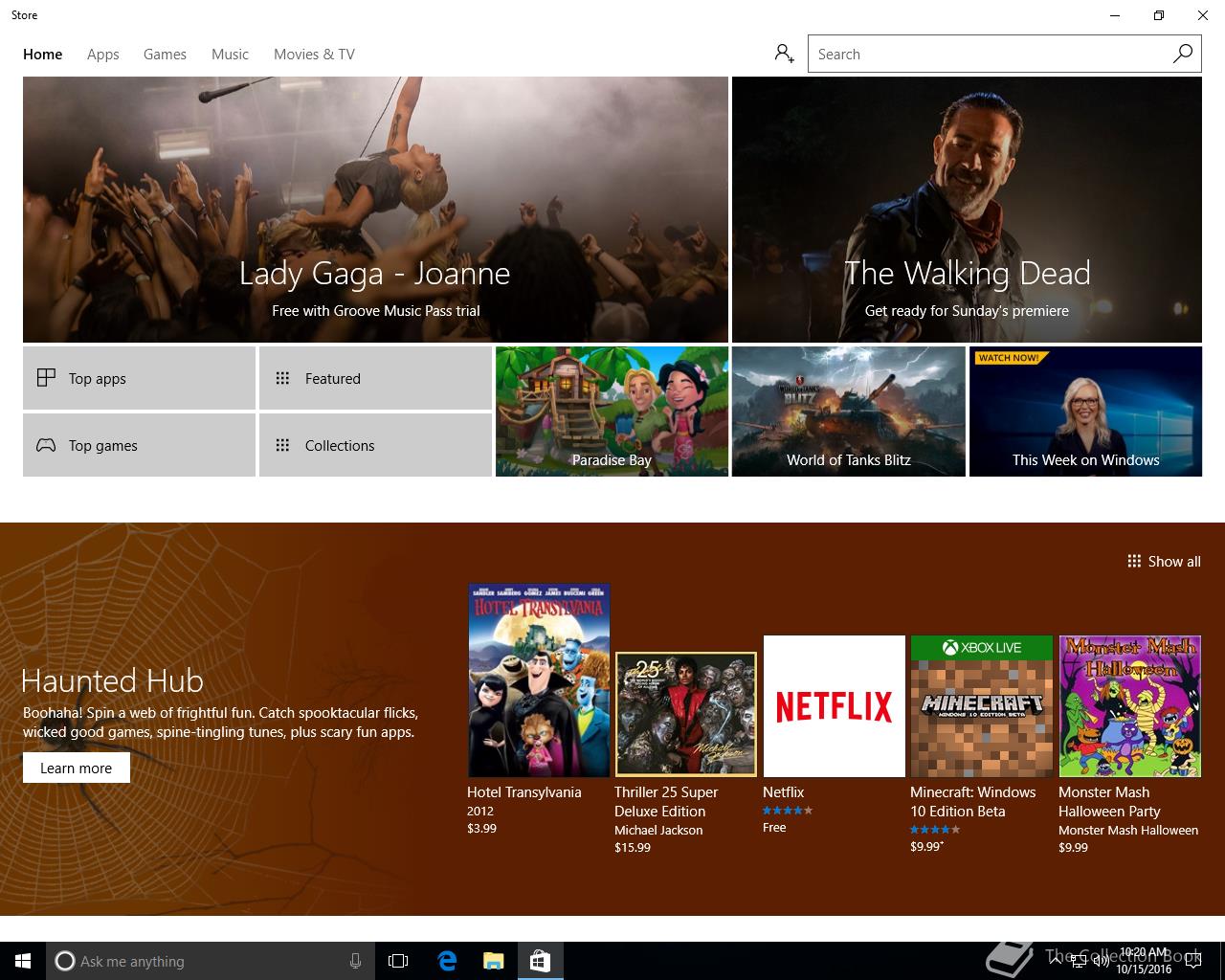Viewport: 1225px width, 980px height.
Task: Open The Walking Dead banner
Action: click(967, 210)
